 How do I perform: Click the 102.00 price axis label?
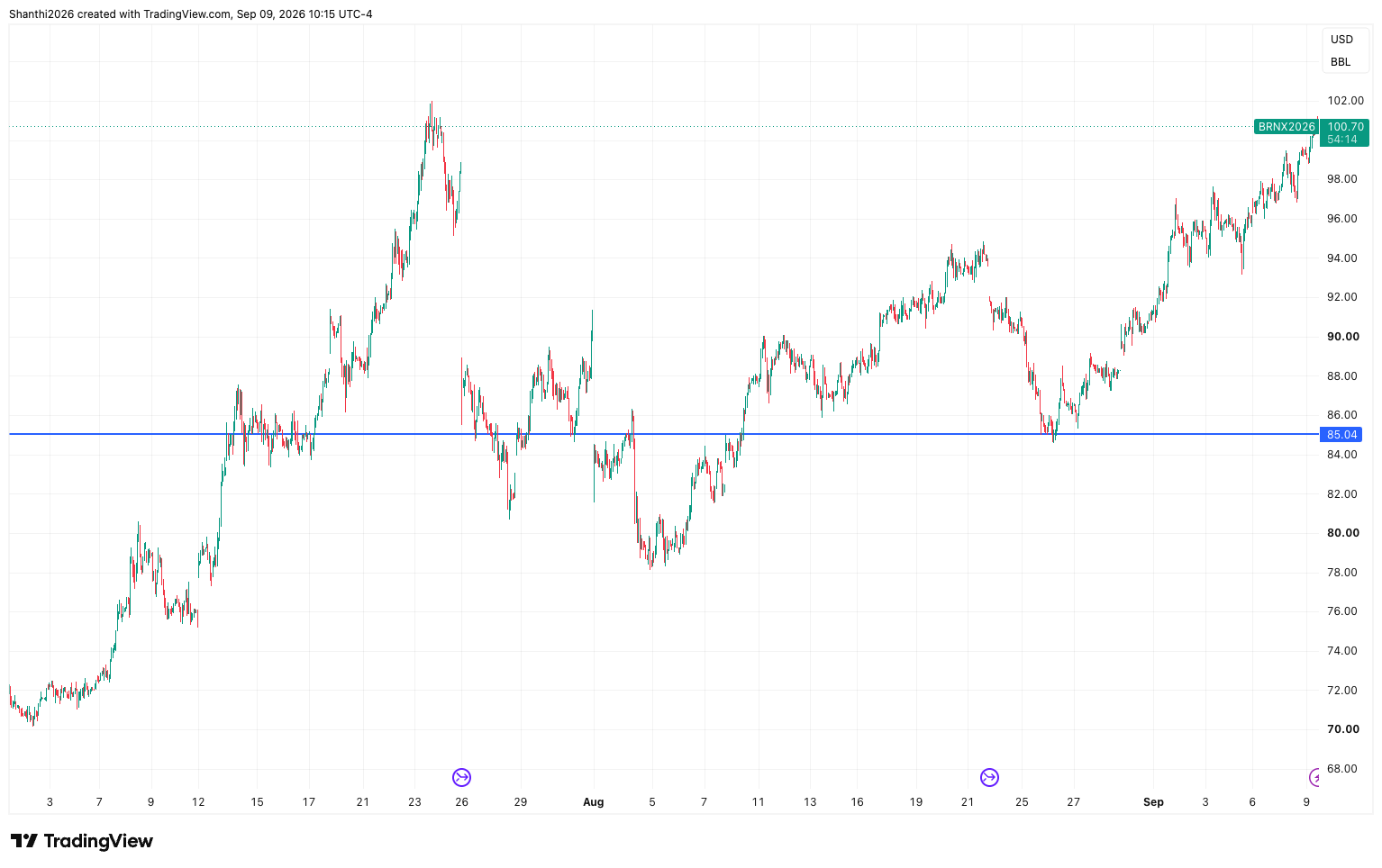tap(1345, 101)
